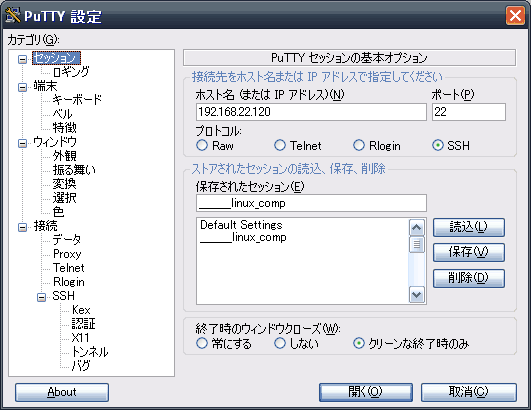
Task: Set window close to 常にする
Action: pos(202,343)
